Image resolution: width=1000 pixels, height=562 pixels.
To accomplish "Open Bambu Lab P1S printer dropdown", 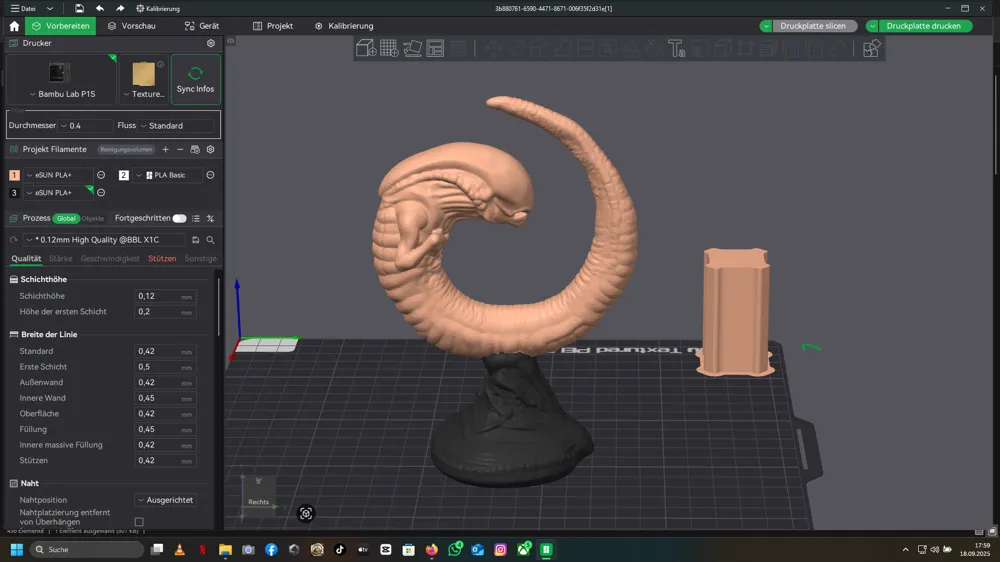I will coord(62,94).
